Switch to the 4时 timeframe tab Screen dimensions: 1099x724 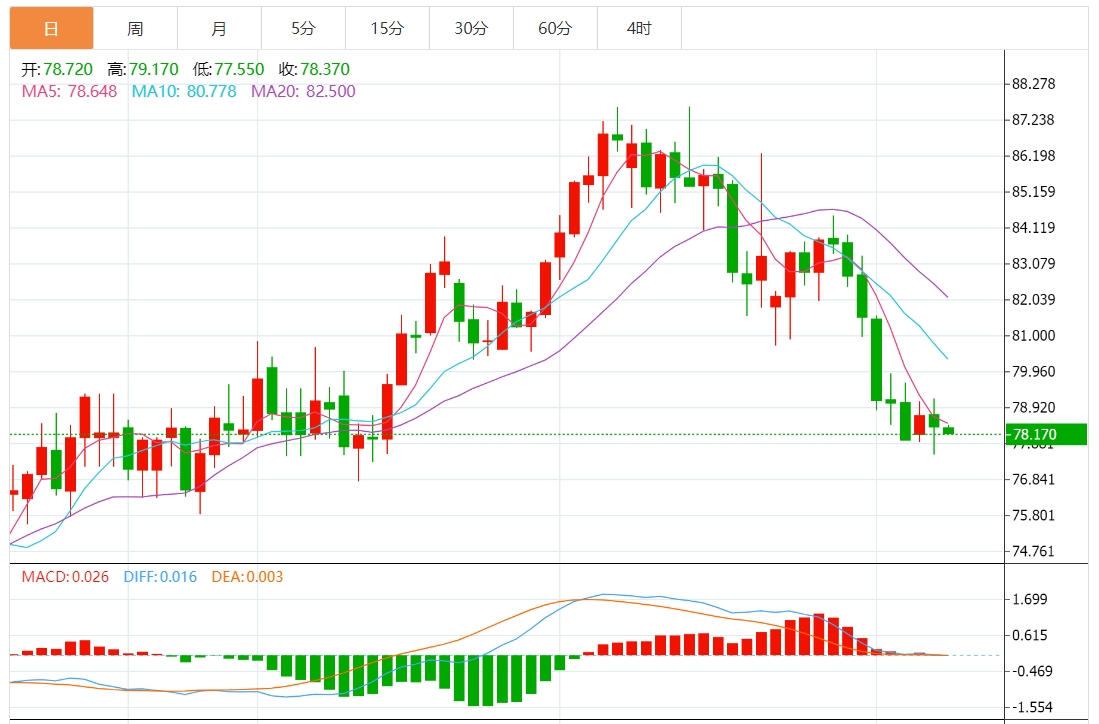click(x=639, y=28)
